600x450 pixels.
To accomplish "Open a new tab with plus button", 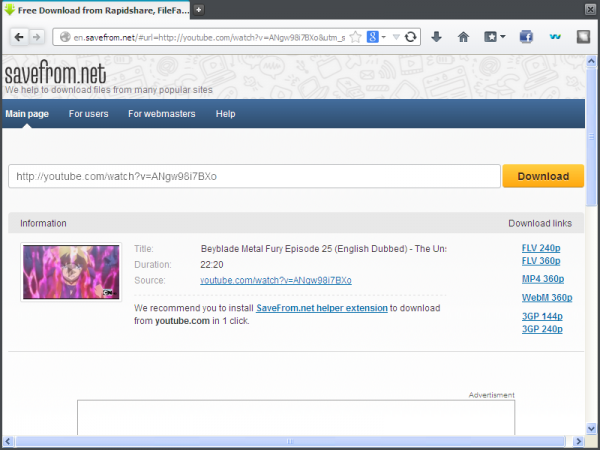I will pyautogui.click(x=198, y=10).
